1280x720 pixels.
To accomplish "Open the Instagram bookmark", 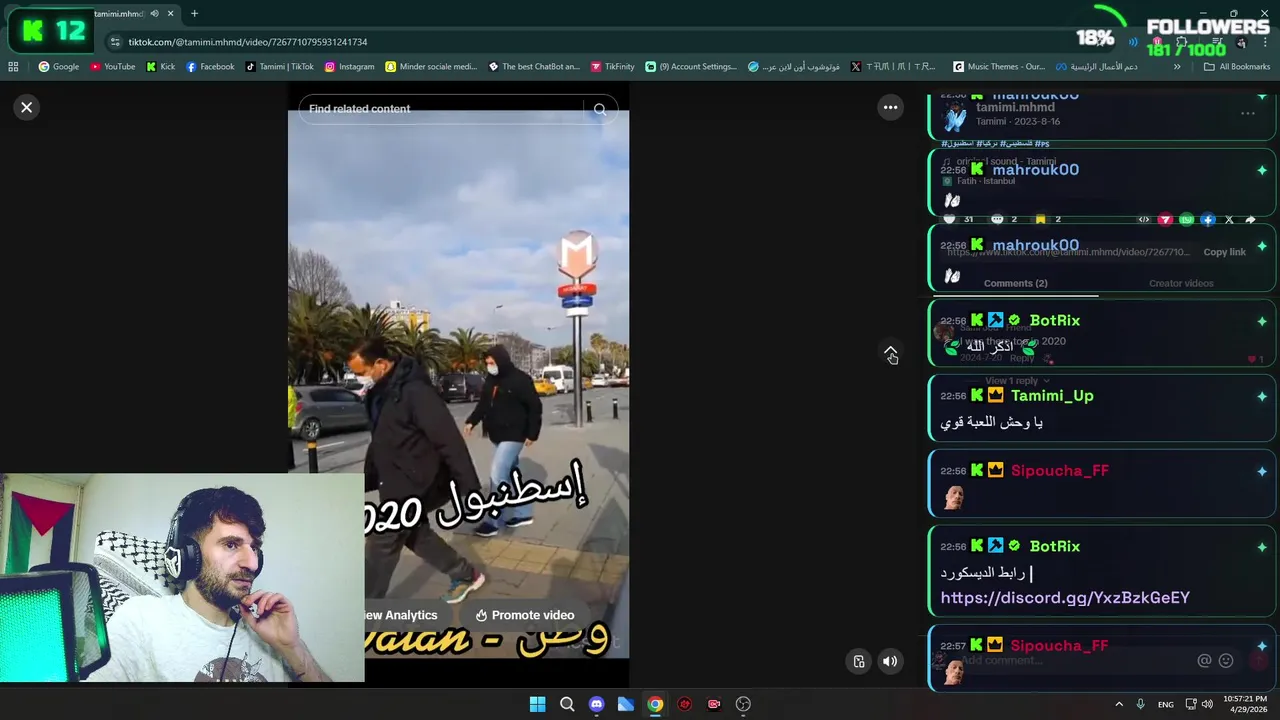I will 349,67.
